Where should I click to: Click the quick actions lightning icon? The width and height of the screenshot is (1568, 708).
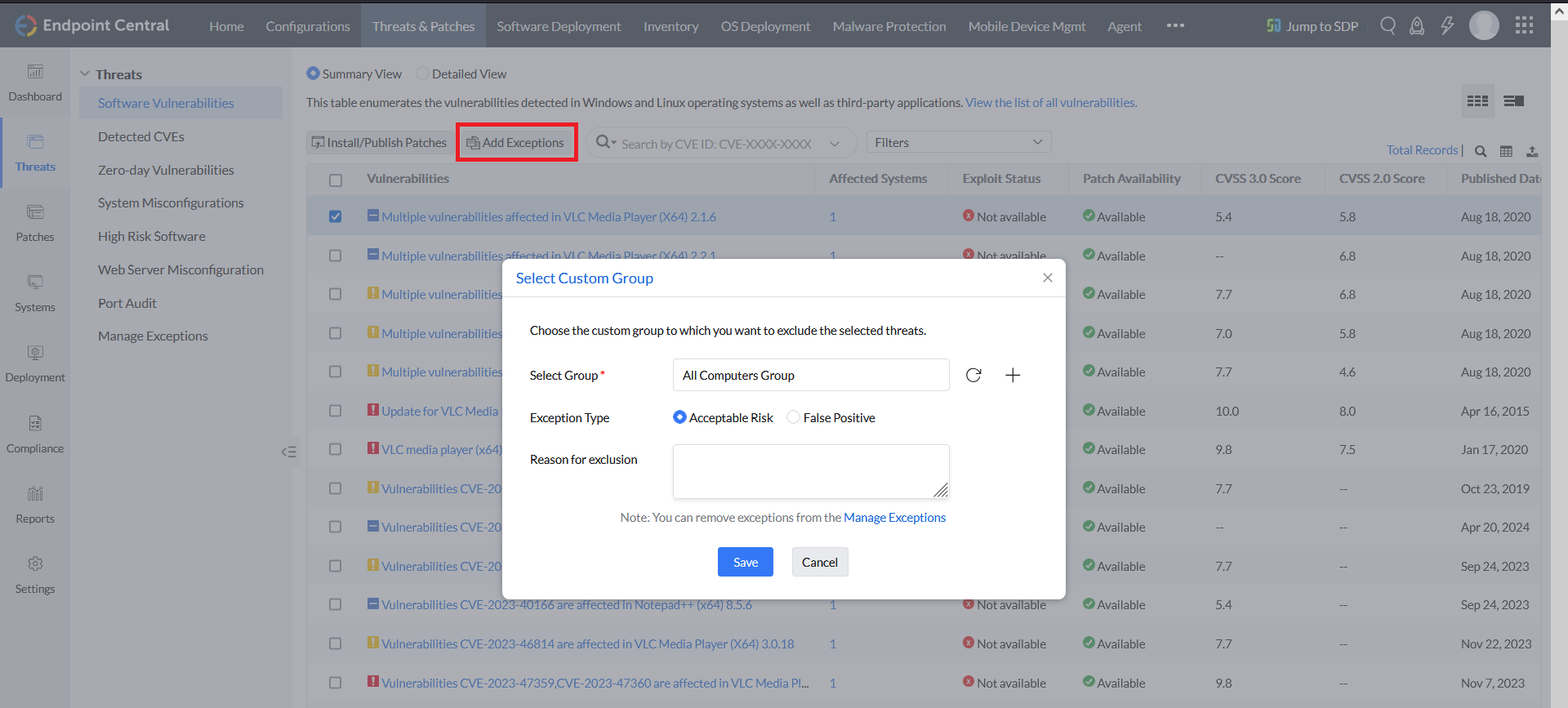1447,26
